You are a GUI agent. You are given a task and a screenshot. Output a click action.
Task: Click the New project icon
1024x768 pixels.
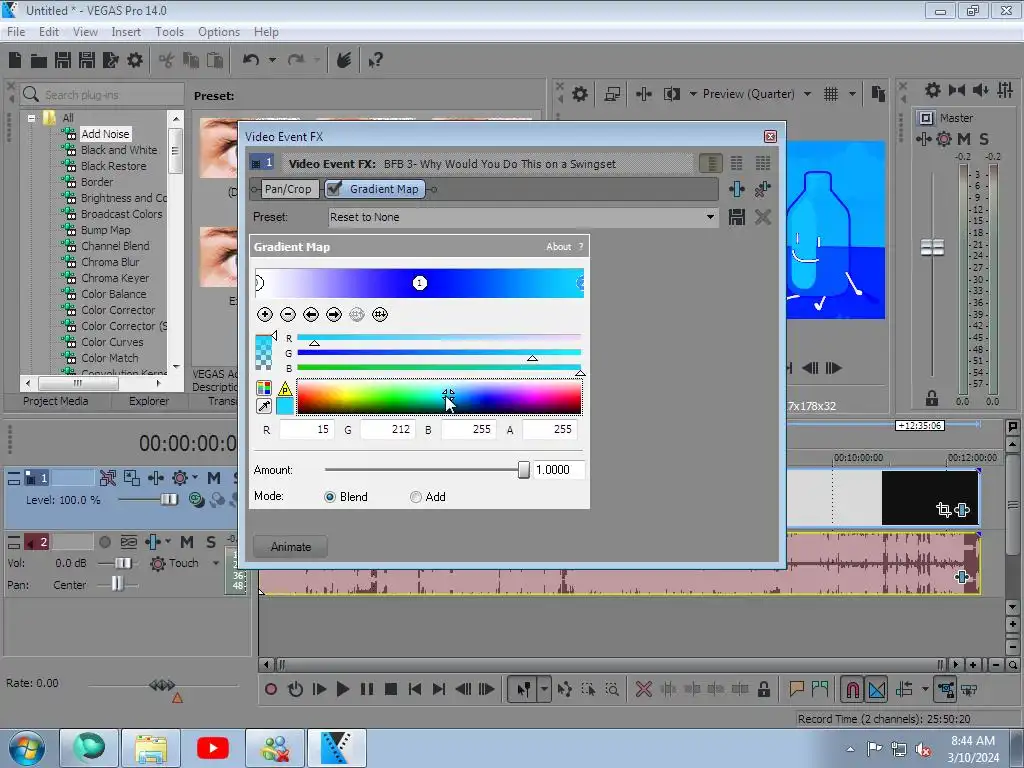click(15, 60)
